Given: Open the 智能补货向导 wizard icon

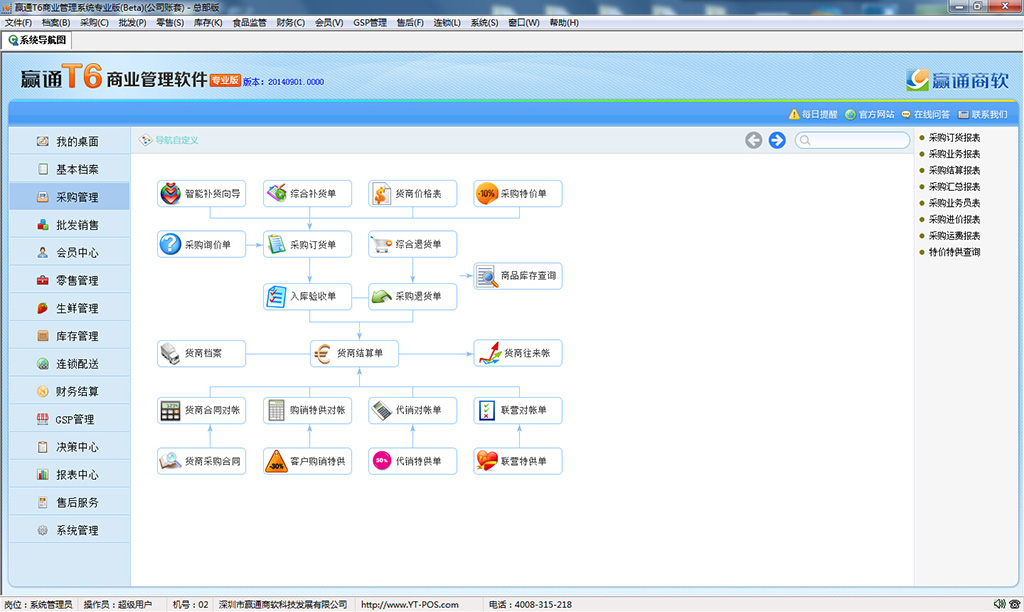Looking at the screenshot, I should click(x=170, y=194).
